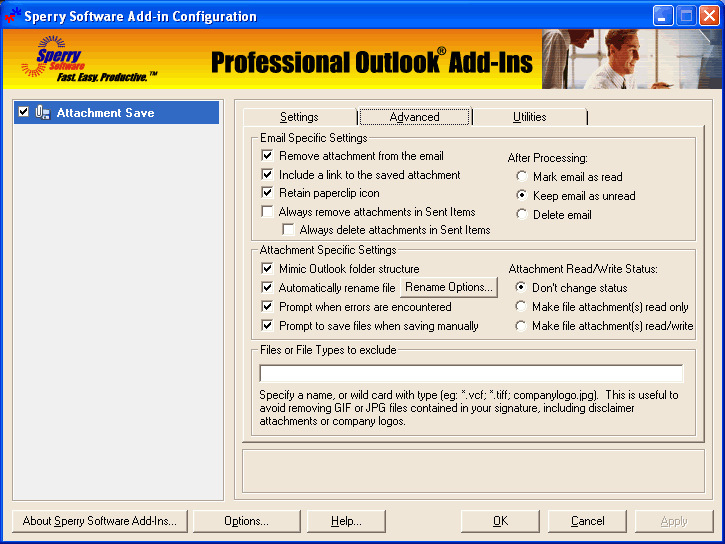Screen dimensions: 725x544
Task: Click the title bar application icon
Action: click(12, 15)
